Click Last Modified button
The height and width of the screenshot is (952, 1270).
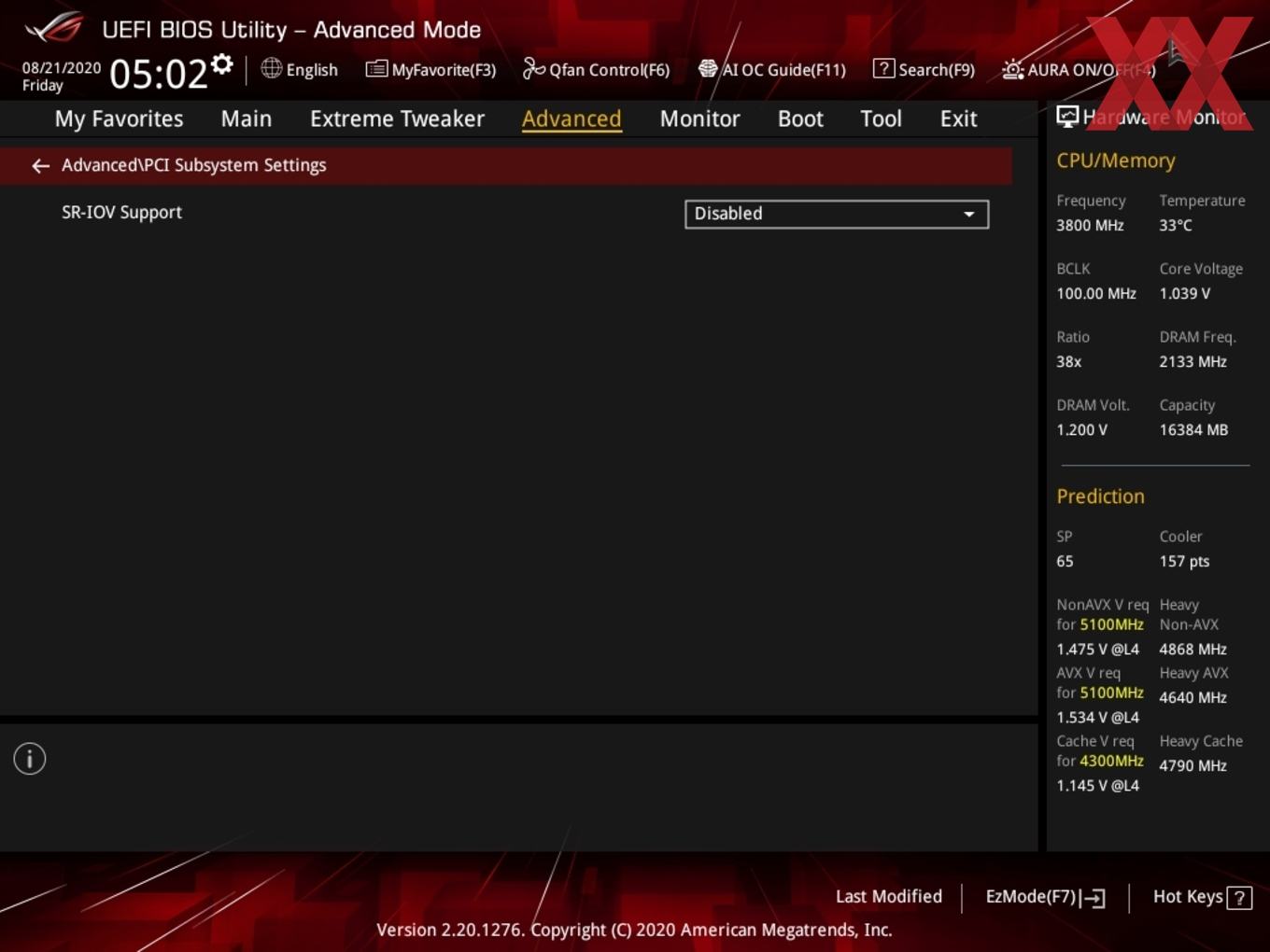889,897
